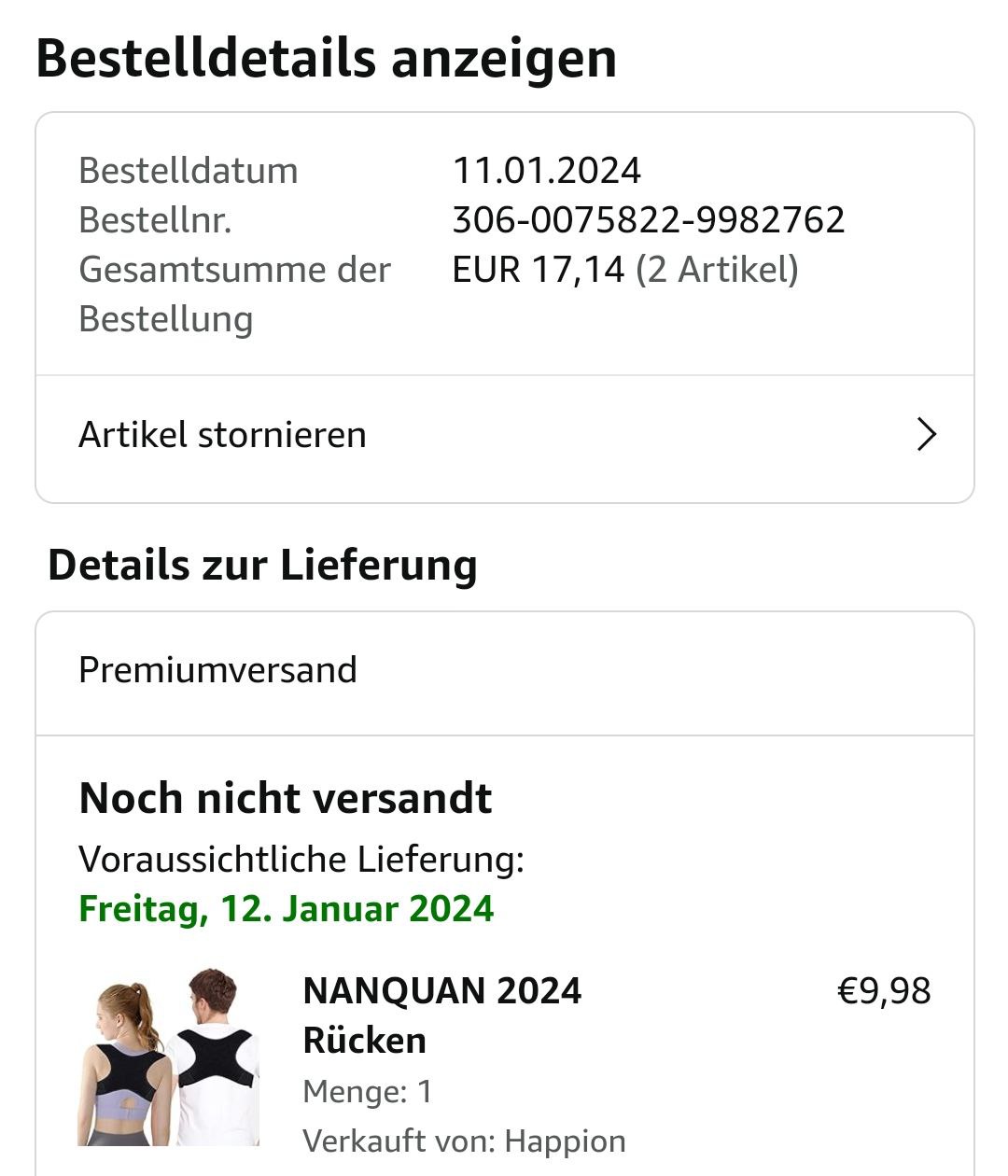Click the posture corrector product thumbnail
1008x1176 pixels.
168,1057
